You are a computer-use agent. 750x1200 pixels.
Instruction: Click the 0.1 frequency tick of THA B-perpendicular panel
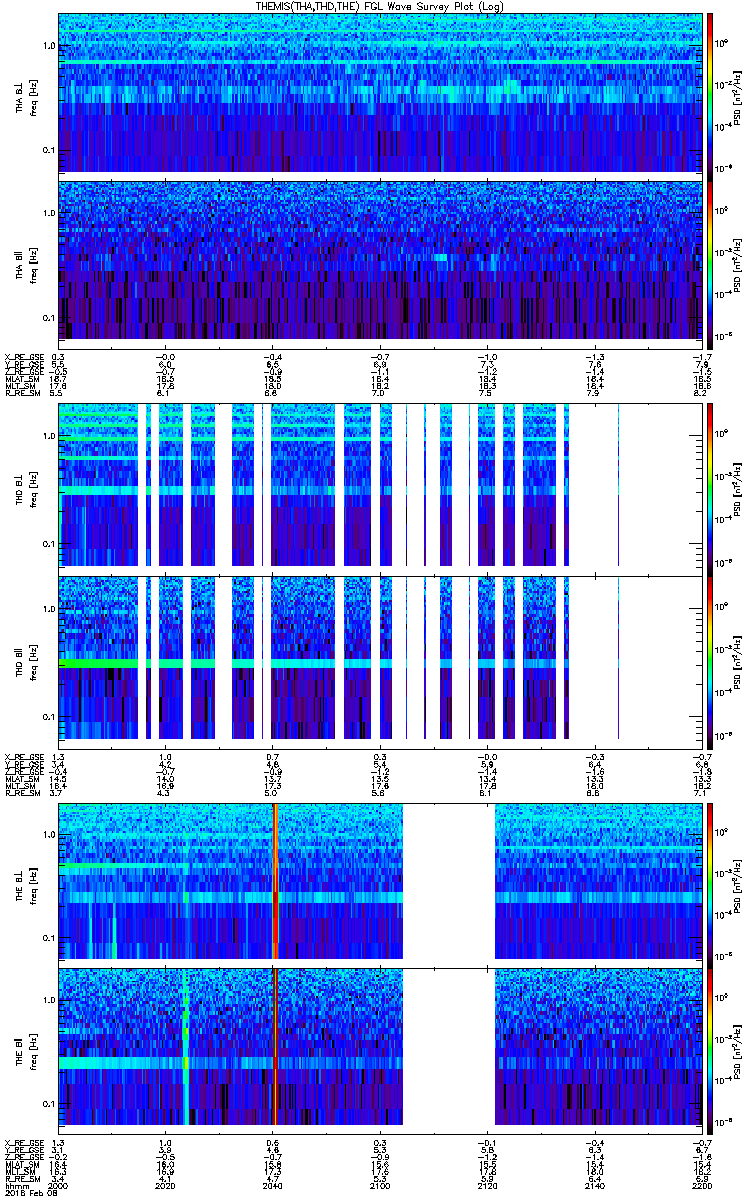[x=48, y=150]
